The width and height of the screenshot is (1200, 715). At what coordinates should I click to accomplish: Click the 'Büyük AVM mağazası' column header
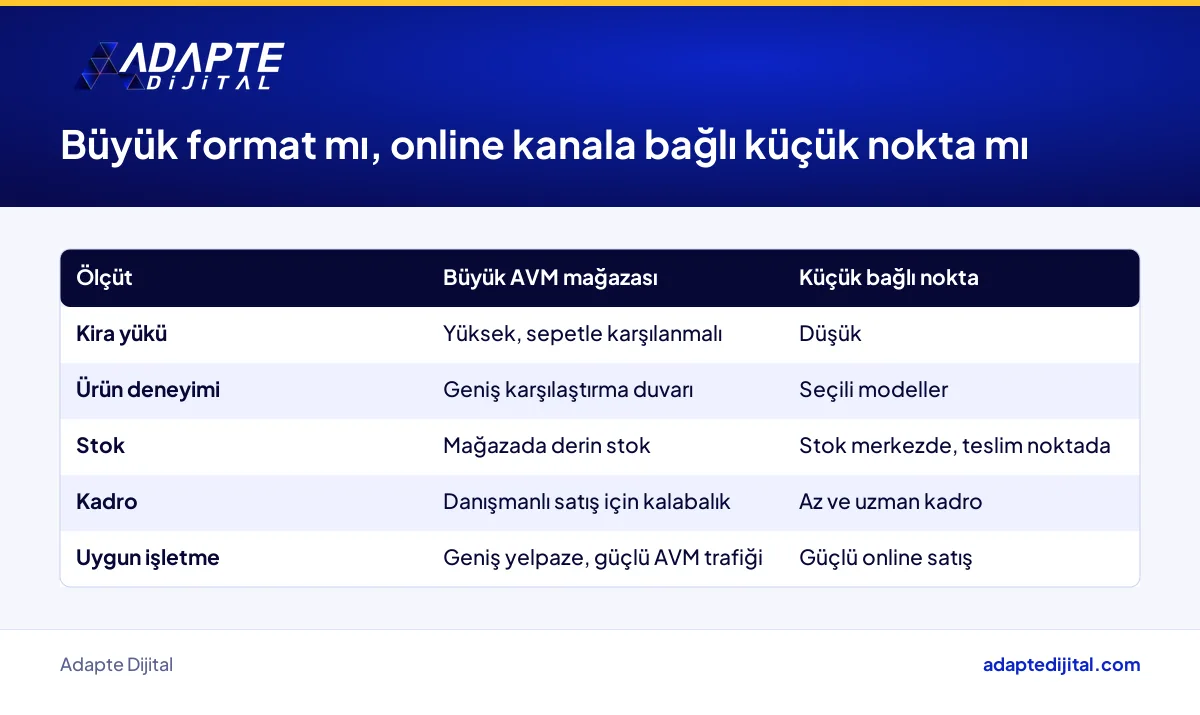click(x=550, y=278)
